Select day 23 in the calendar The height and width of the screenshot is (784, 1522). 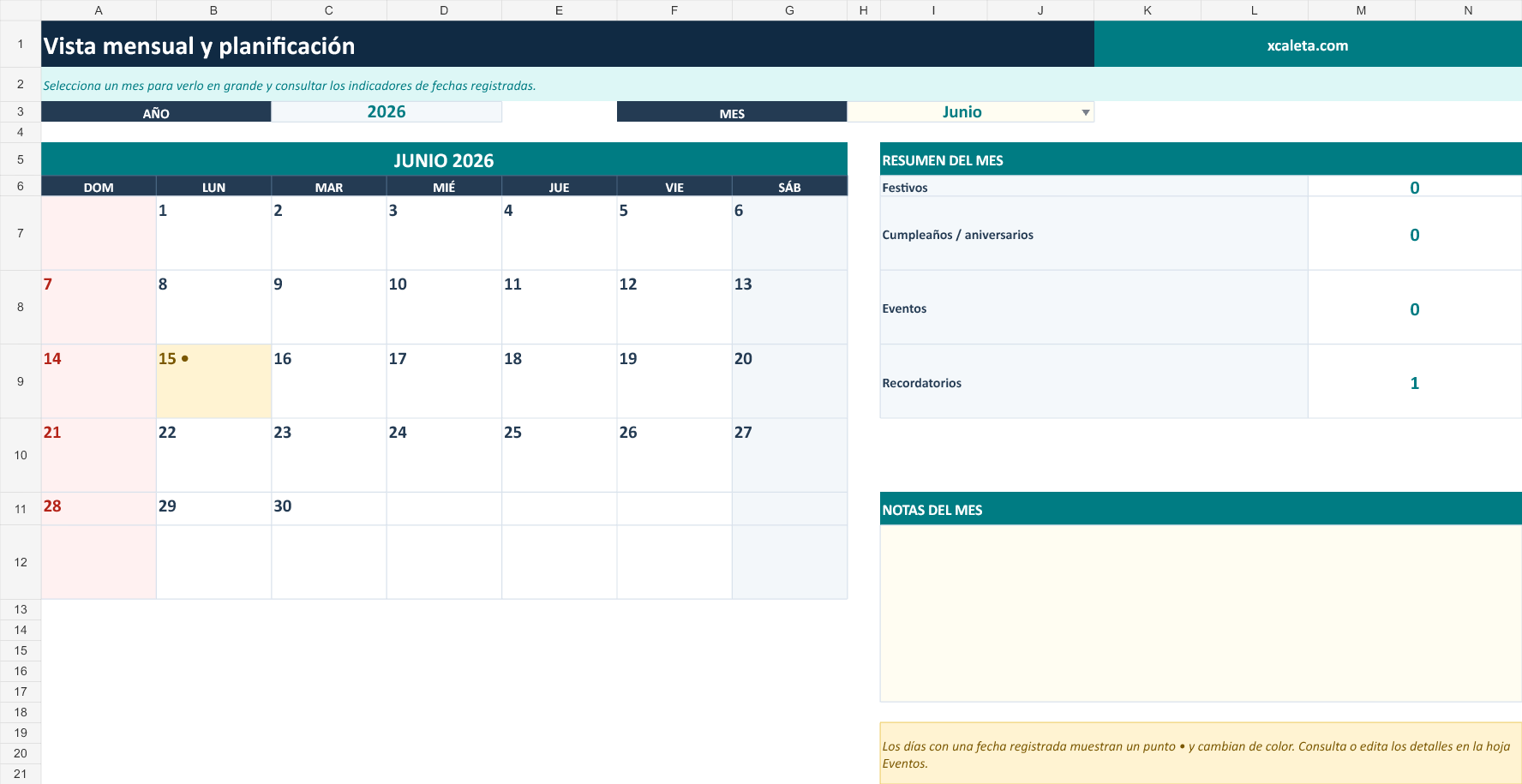pos(329,455)
